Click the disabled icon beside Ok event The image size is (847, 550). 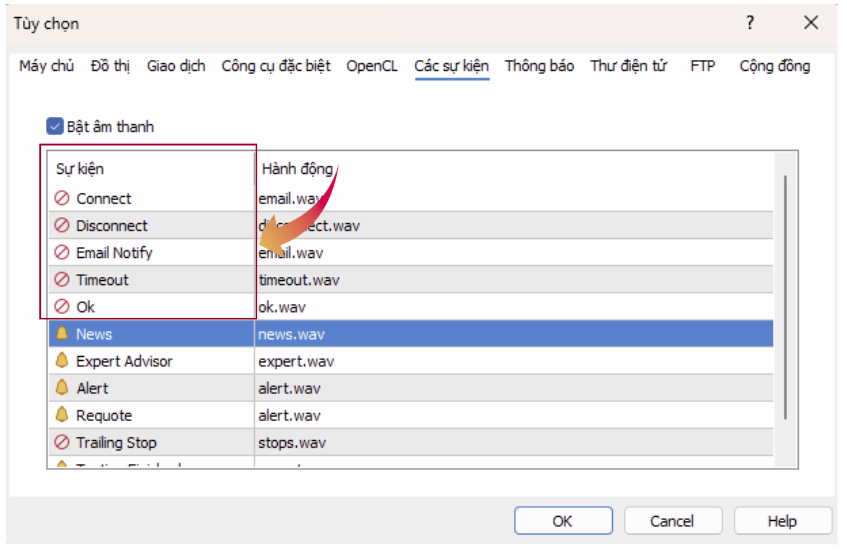click(62, 307)
